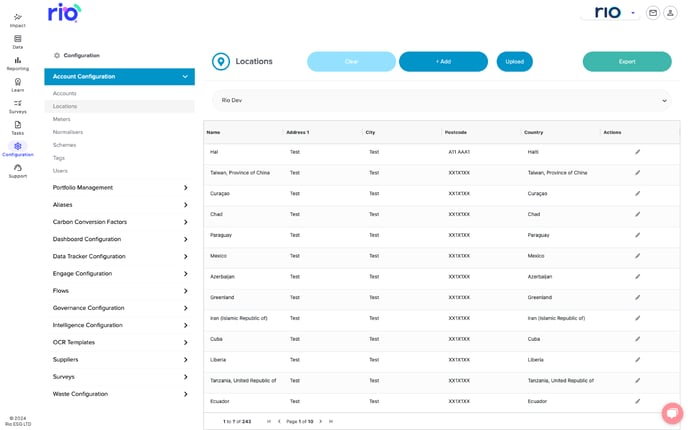Image resolution: width=688 pixels, height=430 pixels.
Task: Open Surveys from the icon rail
Action: tap(18, 106)
